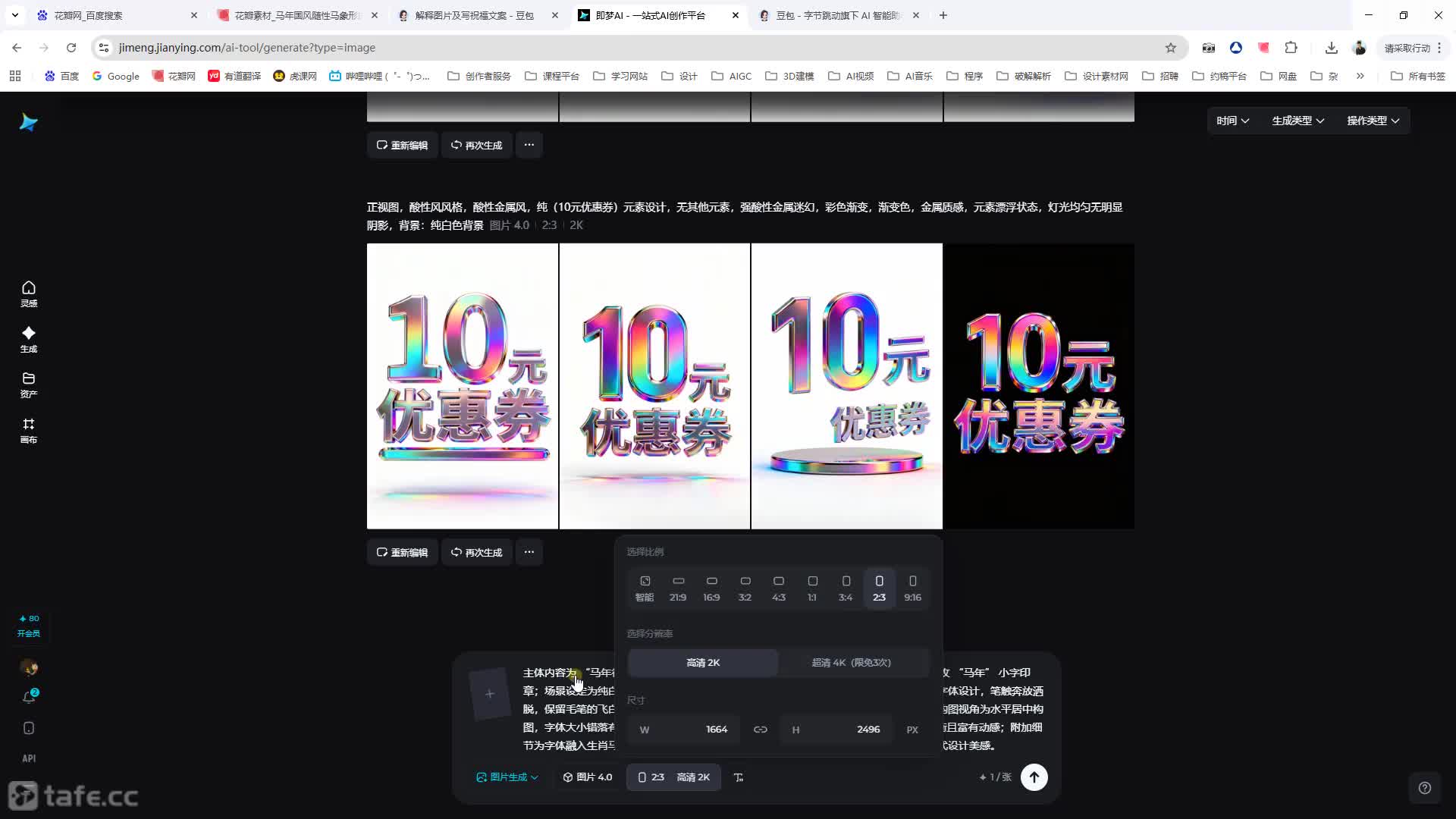
Task: Open the black-background coupon image
Action: point(1039,386)
